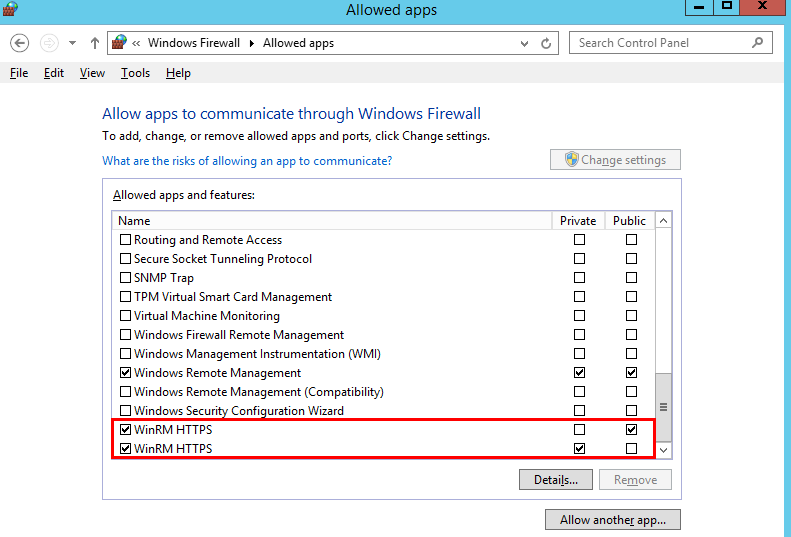Click the list scroll up arrow
The width and height of the screenshot is (791, 537).
click(663, 221)
